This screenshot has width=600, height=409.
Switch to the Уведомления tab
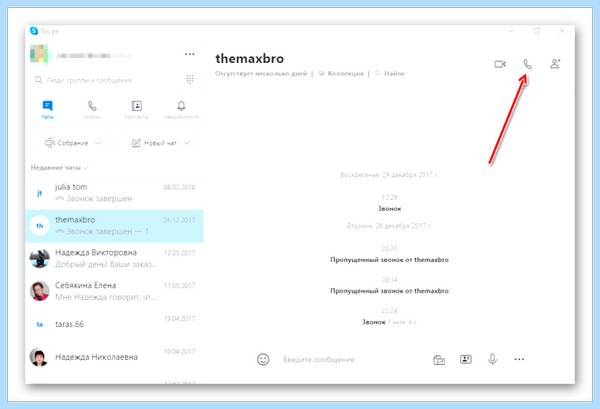[181, 110]
